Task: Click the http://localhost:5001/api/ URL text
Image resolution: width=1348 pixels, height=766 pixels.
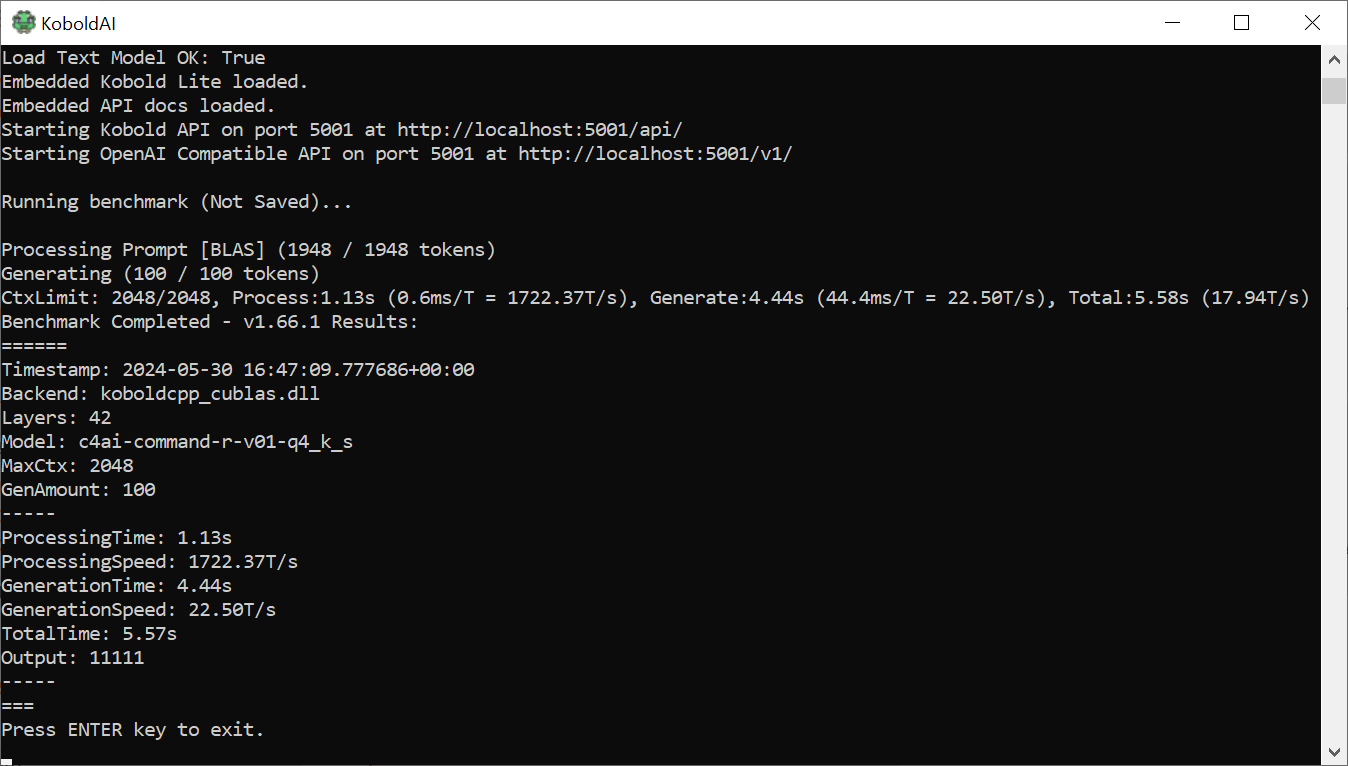Action: (x=540, y=130)
